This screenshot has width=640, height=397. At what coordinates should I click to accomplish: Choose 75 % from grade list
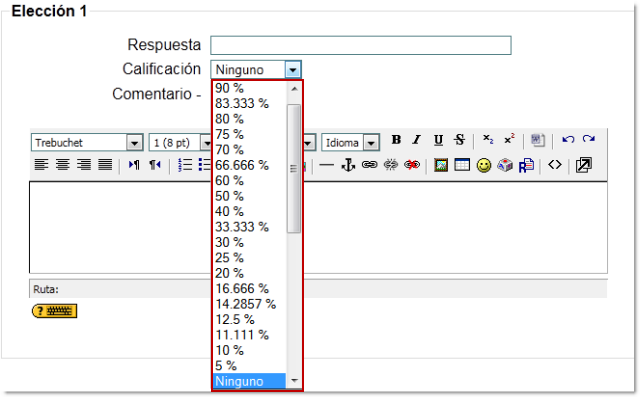249,134
